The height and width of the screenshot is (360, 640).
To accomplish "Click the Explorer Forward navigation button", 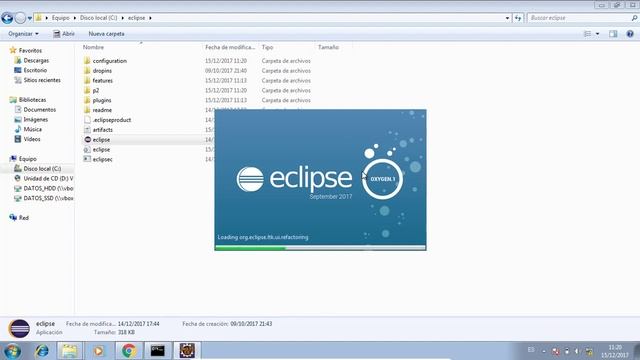I will 20,18.
